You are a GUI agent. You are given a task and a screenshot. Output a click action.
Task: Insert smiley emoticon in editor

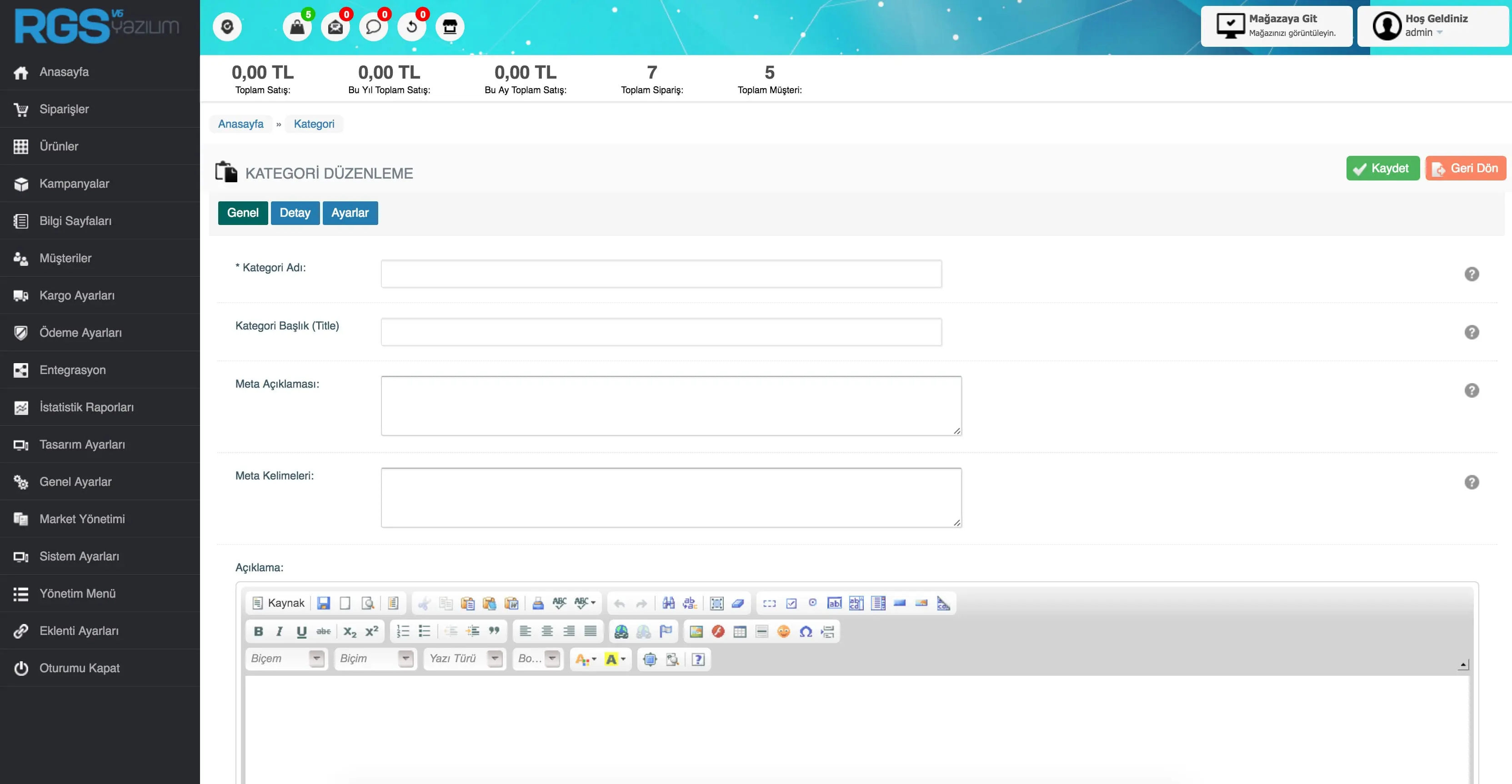[784, 631]
